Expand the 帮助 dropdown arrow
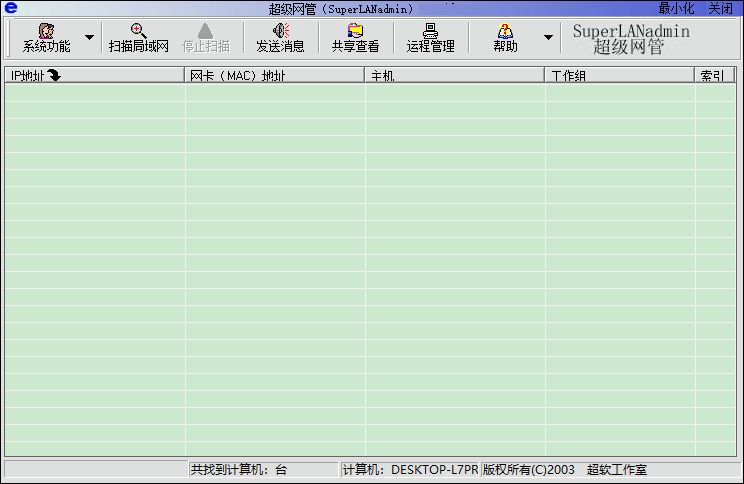The width and height of the screenshot is (744, 484). coord(548,37)
